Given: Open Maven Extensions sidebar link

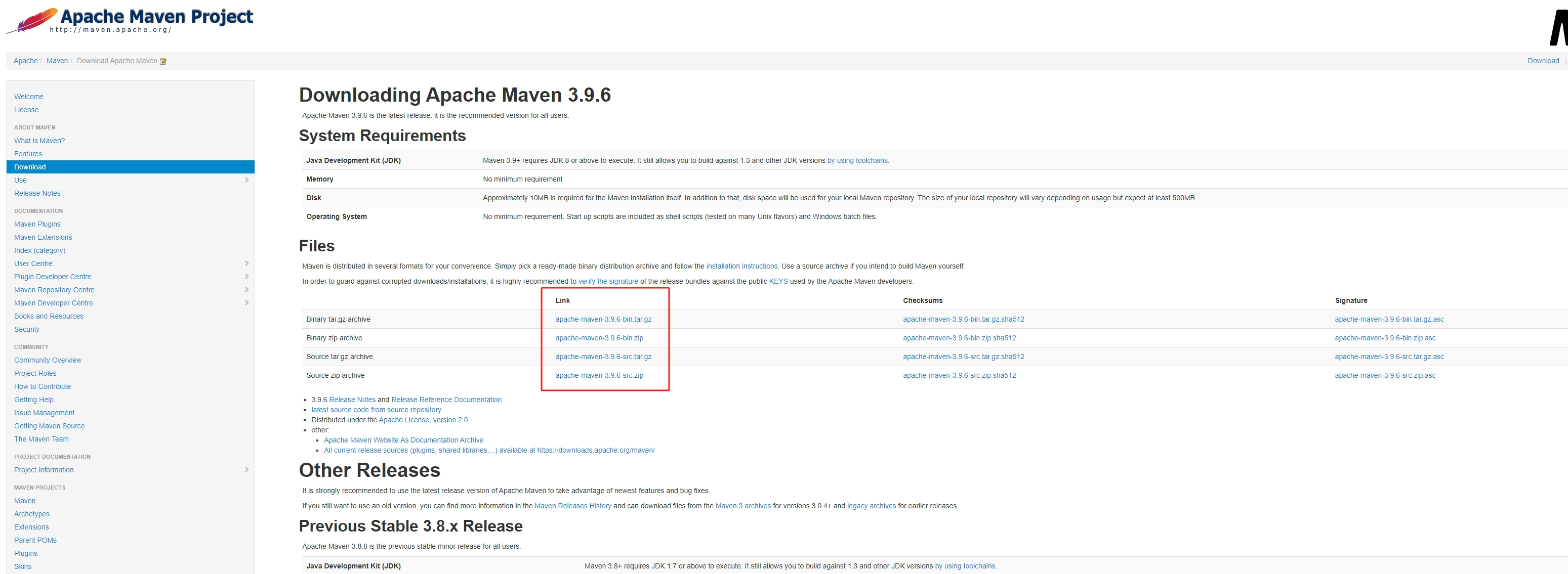Looking at the screenshot, I should point(43,237).
